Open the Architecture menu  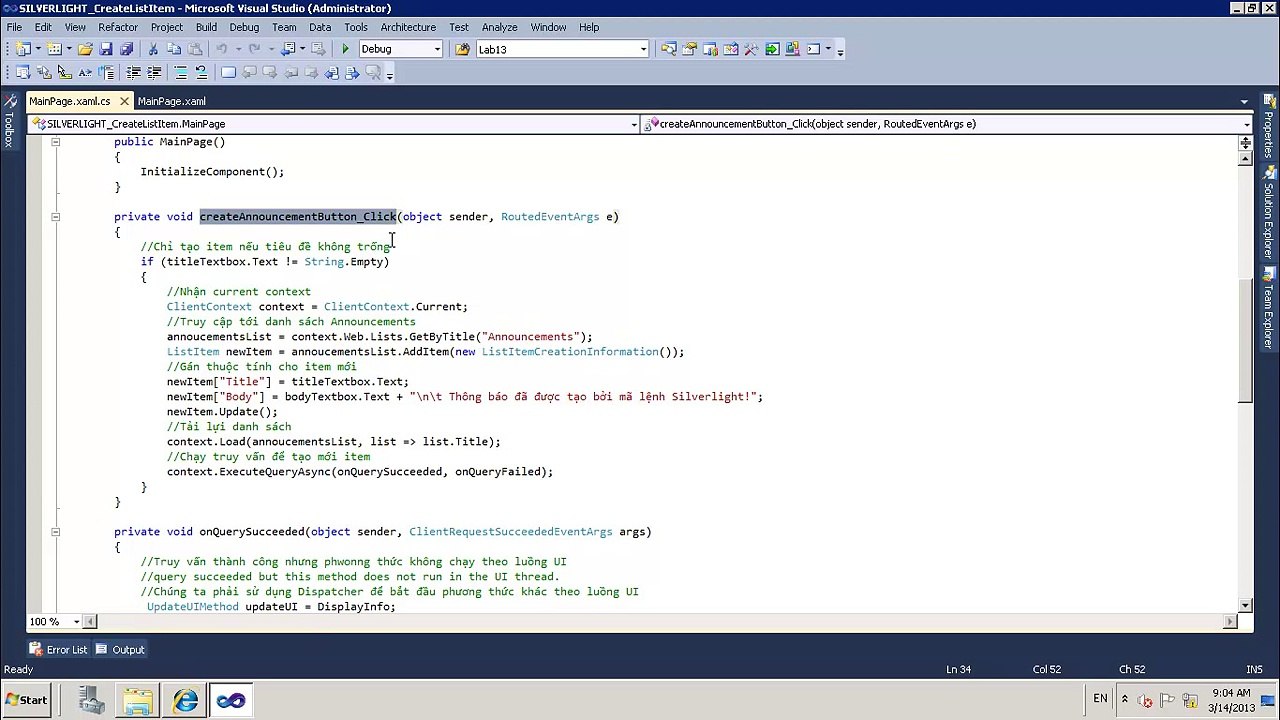[408, 27]
